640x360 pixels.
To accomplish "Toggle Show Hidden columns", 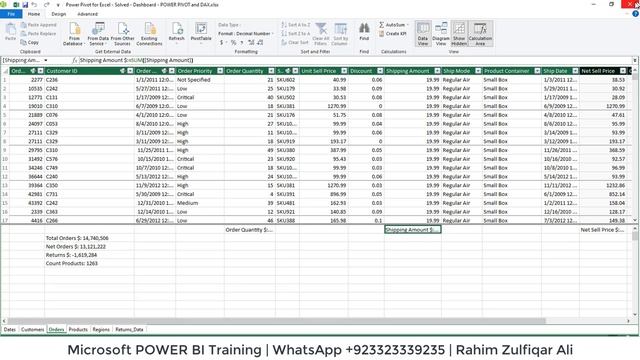I will click(x=459, y=33).
